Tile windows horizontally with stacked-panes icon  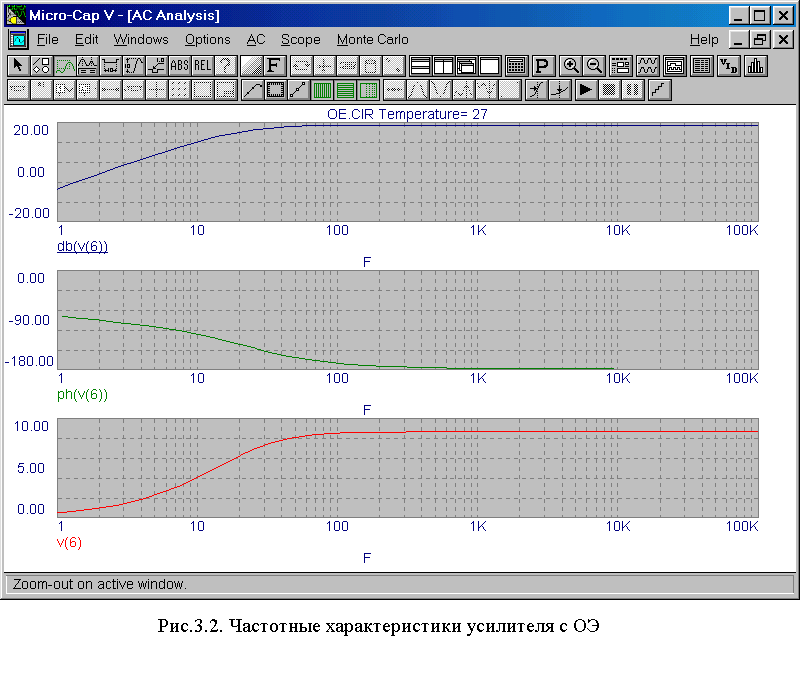point(420,66)
